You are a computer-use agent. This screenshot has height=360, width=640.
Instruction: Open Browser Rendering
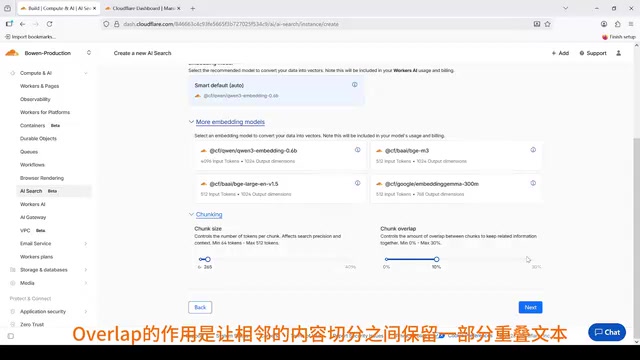pyautogui.click(x=42, y=178)
